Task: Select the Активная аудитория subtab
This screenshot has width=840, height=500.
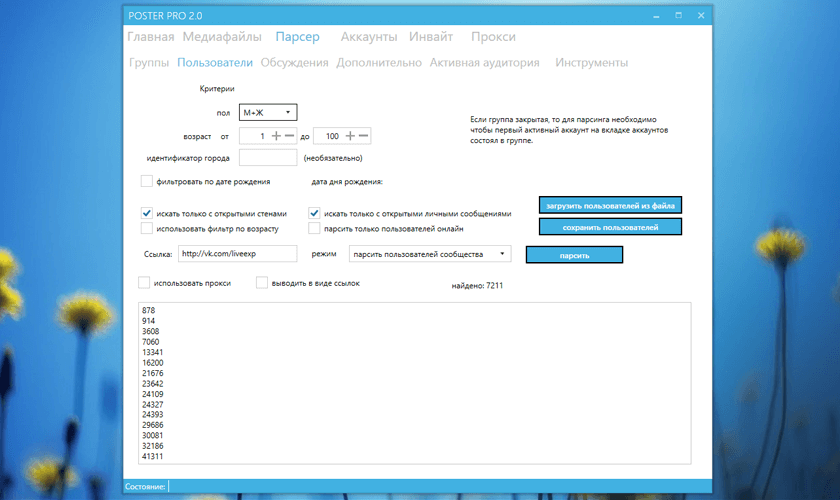Action: (x=484, y=63)
